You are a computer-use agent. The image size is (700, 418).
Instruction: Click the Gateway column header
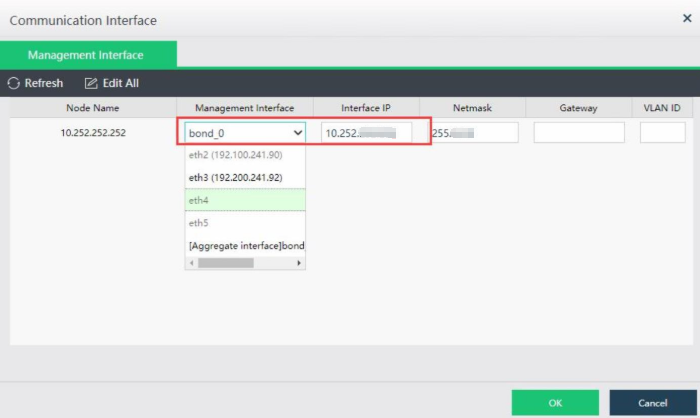click(x=579, y=108)
